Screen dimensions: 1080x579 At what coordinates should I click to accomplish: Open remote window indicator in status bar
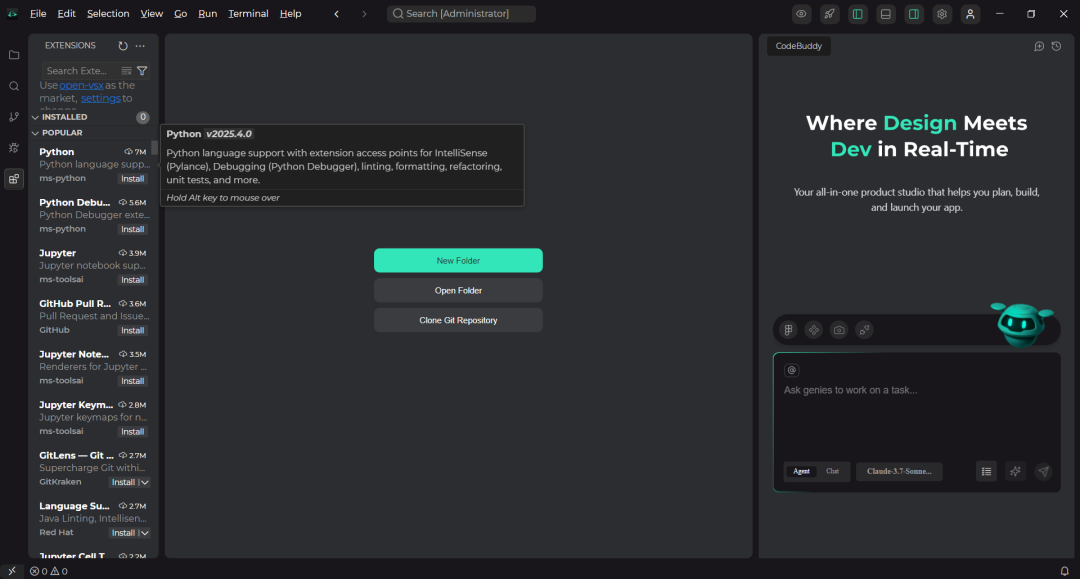12,571
